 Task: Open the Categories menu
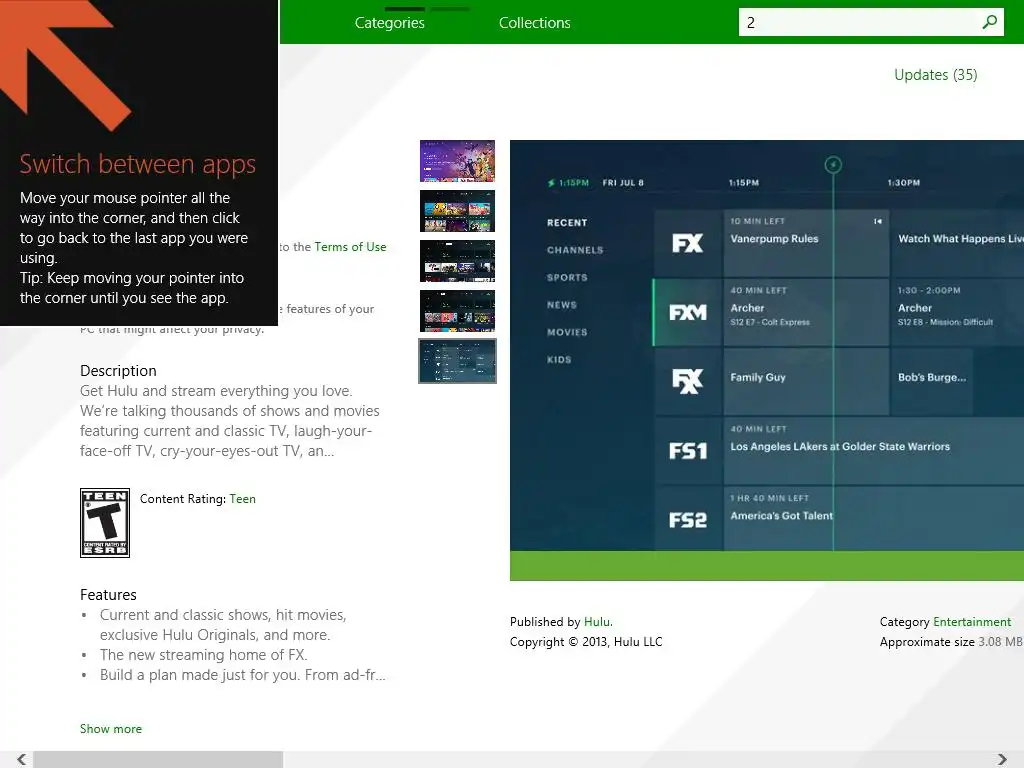coord(389,23)
